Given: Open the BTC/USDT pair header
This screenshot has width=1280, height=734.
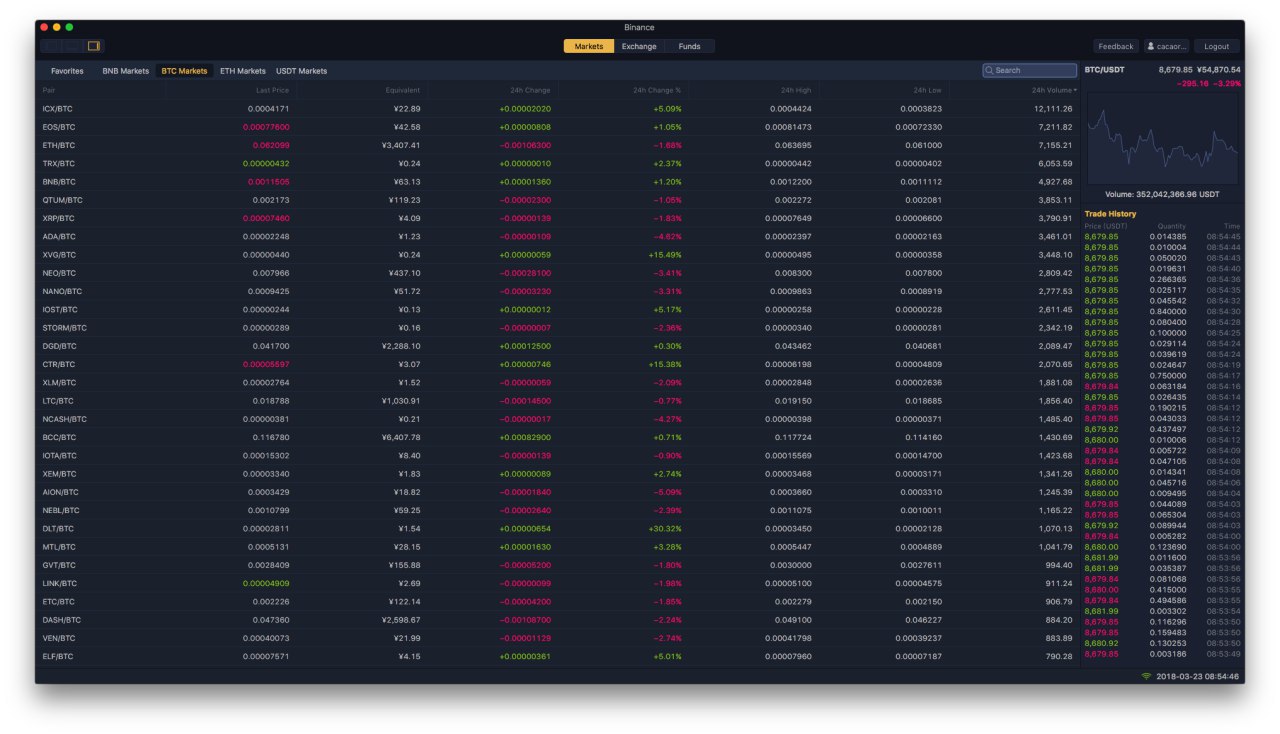Looking at the screenshot, I should click(1105, 70).
